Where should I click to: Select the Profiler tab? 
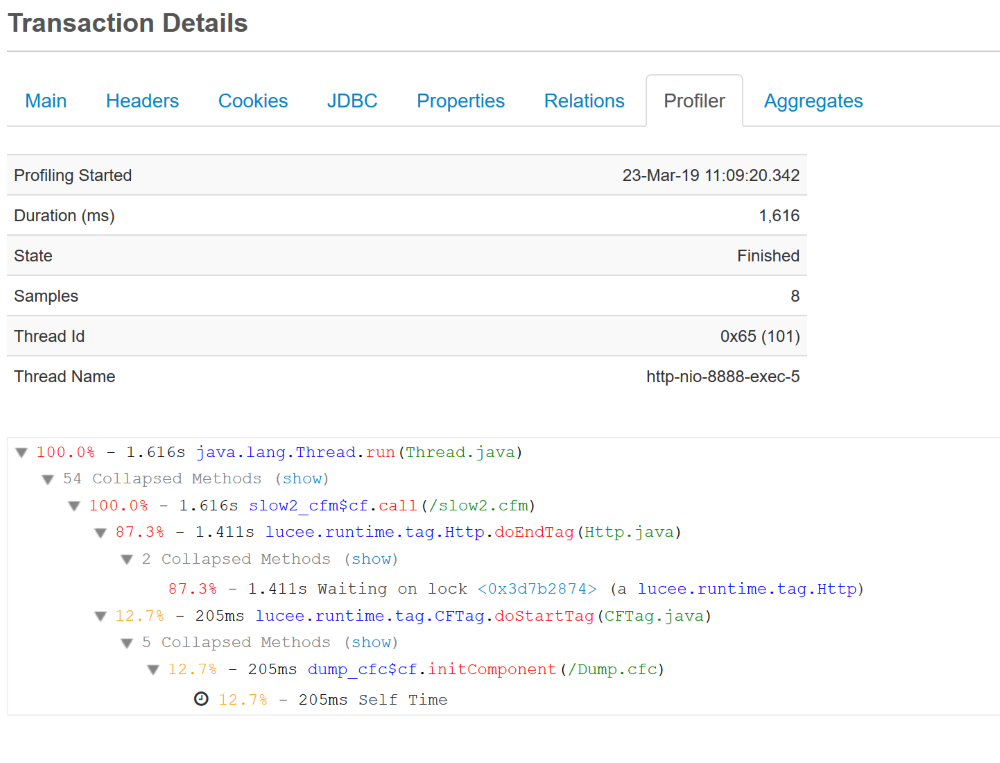click(694, 101)
